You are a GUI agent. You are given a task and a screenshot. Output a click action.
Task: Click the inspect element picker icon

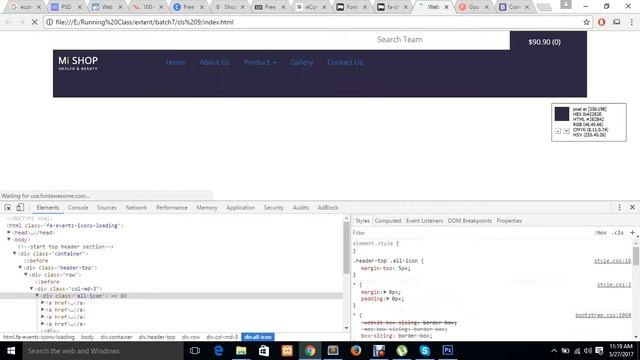8,207
